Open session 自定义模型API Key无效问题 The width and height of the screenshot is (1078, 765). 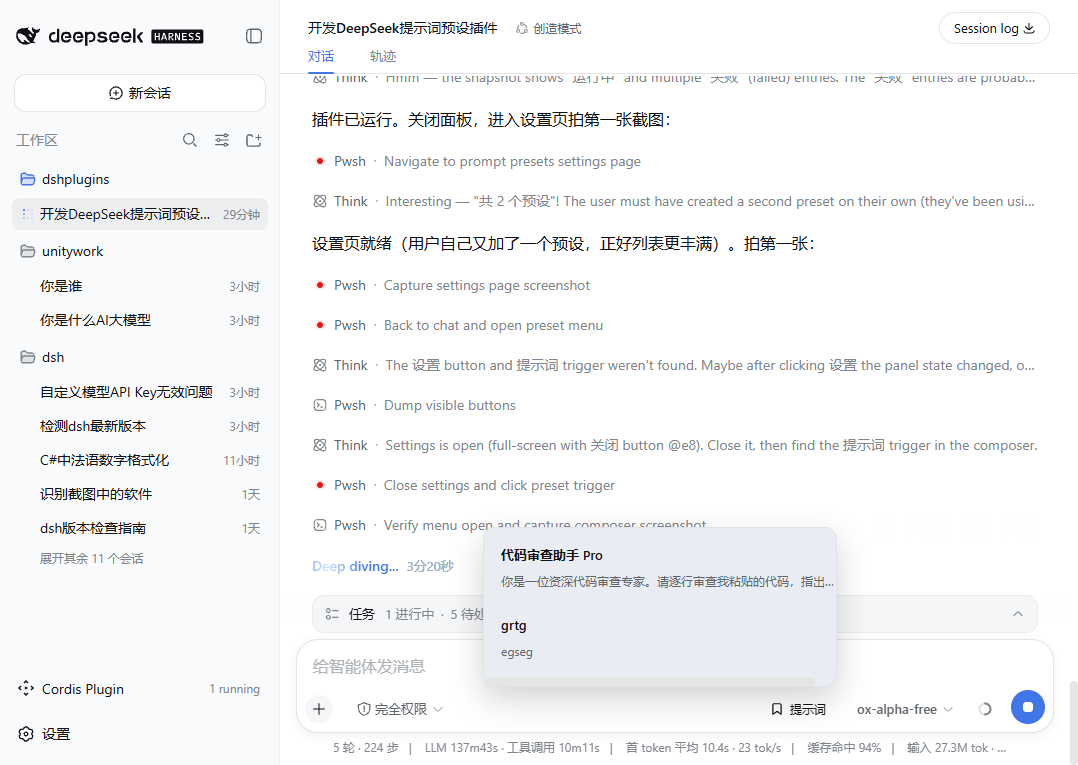tap(140, 392)
